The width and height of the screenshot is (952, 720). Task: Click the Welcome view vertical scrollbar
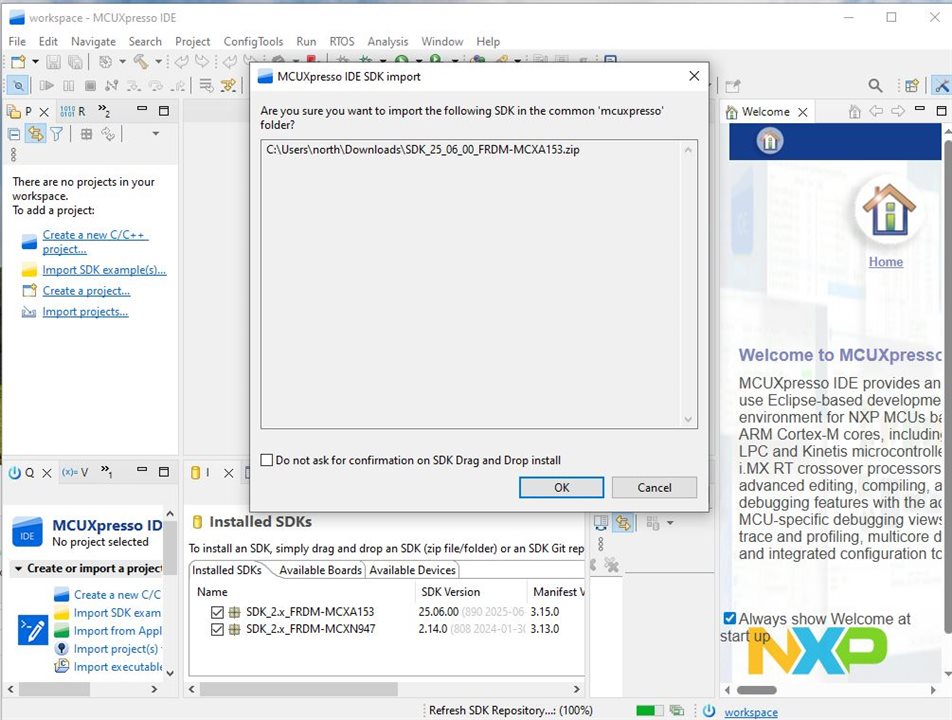point(947,389)
